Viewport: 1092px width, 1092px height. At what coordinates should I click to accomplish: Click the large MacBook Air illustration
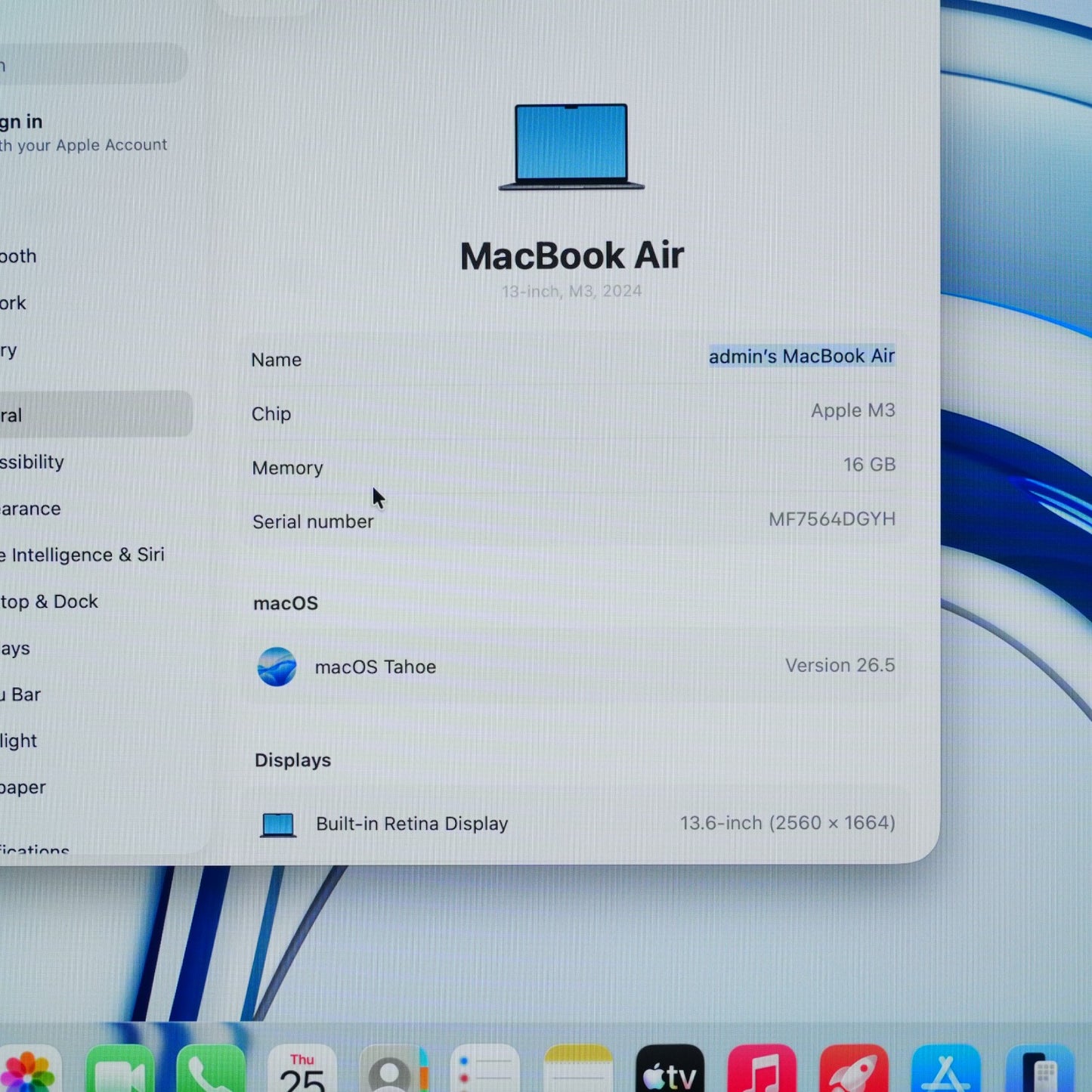571,147
